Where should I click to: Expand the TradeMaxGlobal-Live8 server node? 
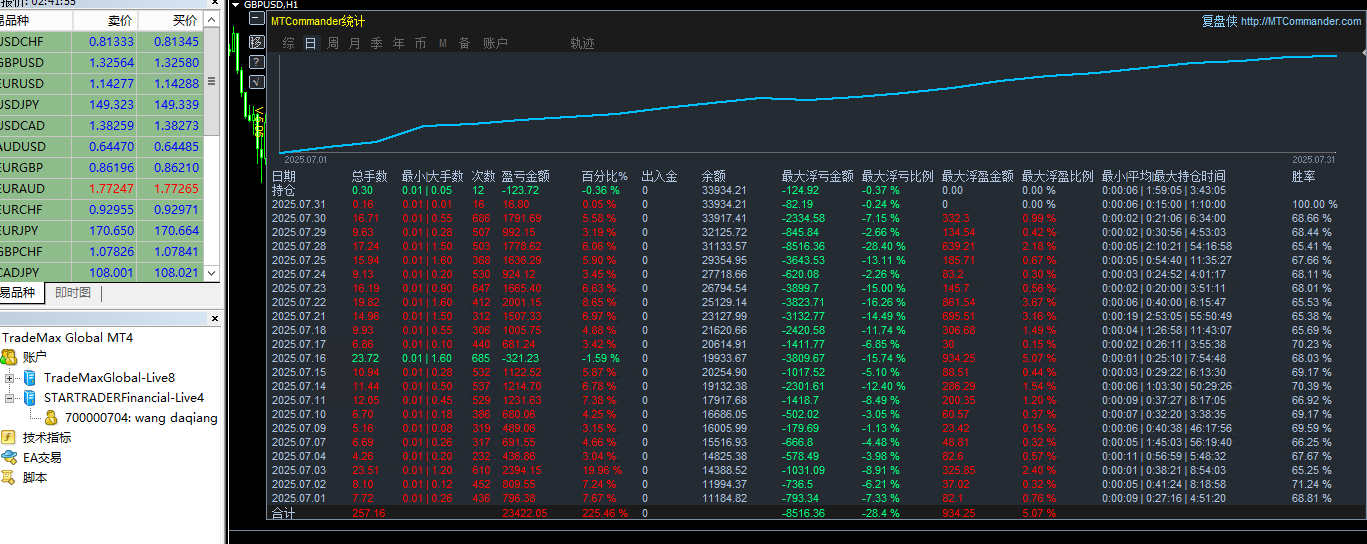(10, 378)
